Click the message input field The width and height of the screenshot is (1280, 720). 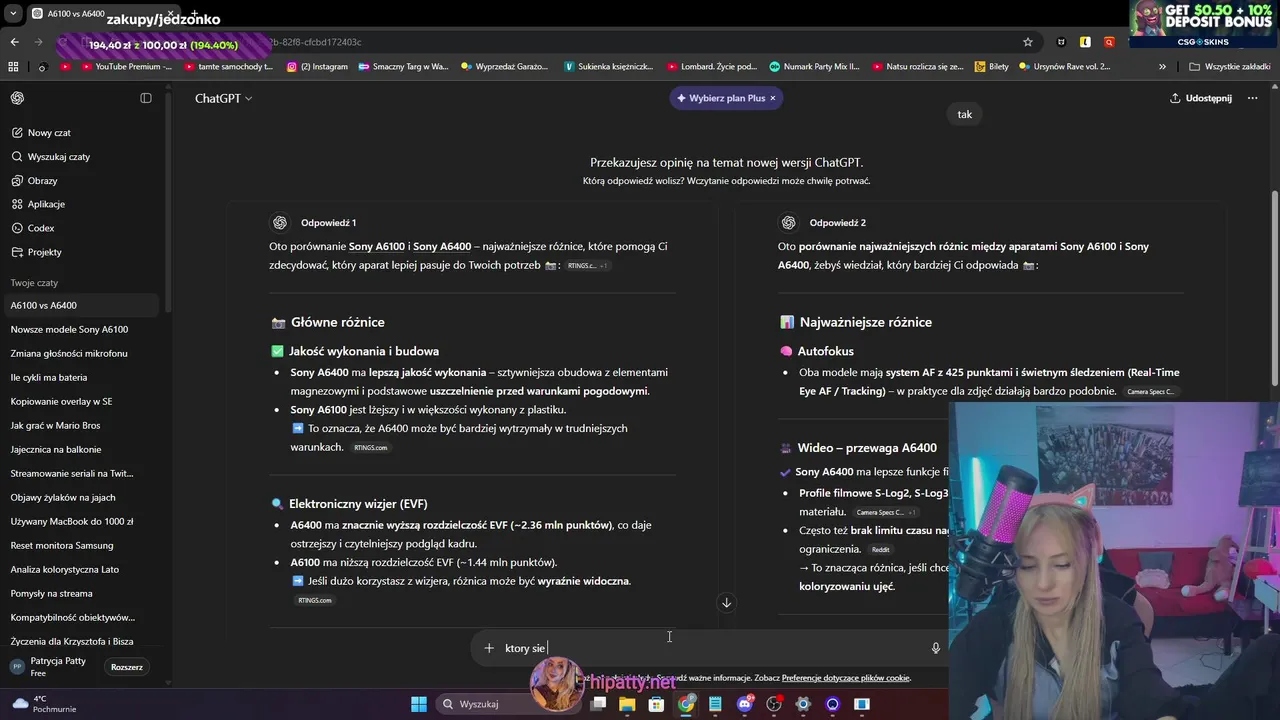tap(710, 648)
